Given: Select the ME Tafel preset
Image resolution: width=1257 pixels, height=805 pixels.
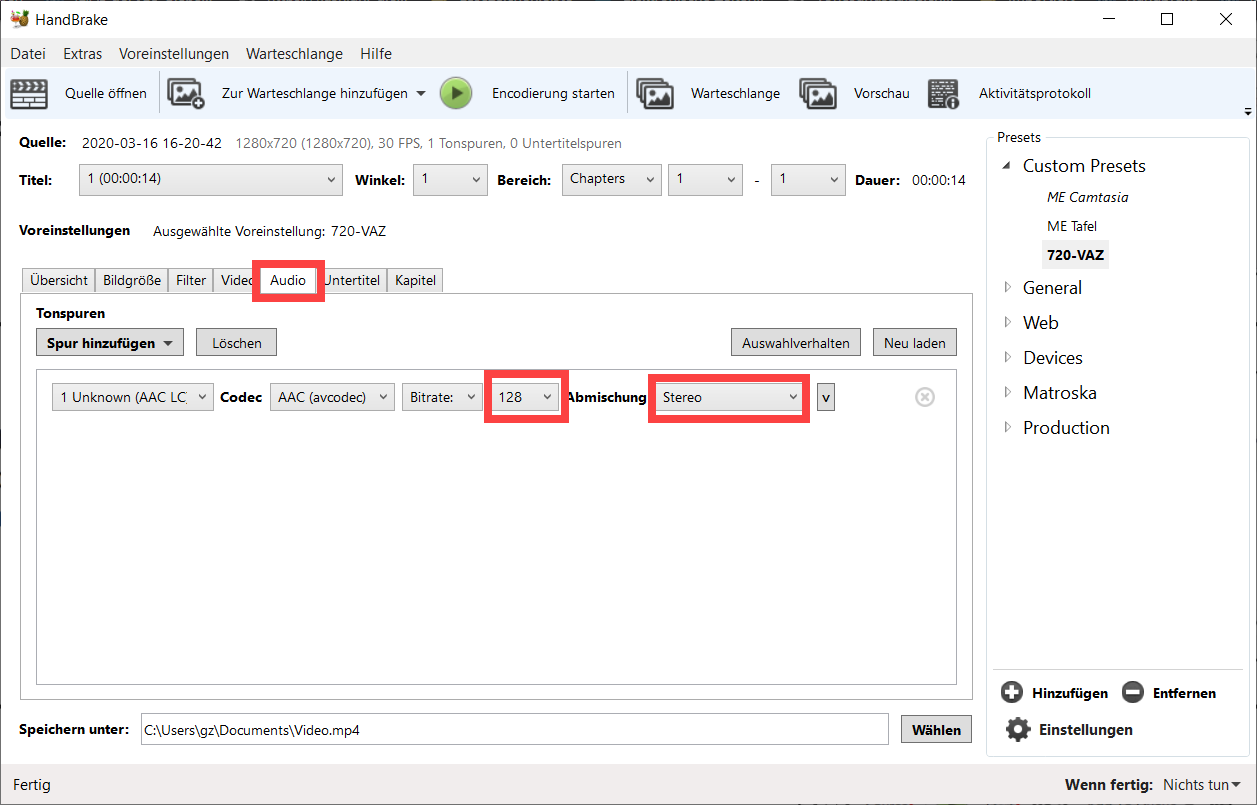Looking at the screenshot, I should [x=1071, y=226].
